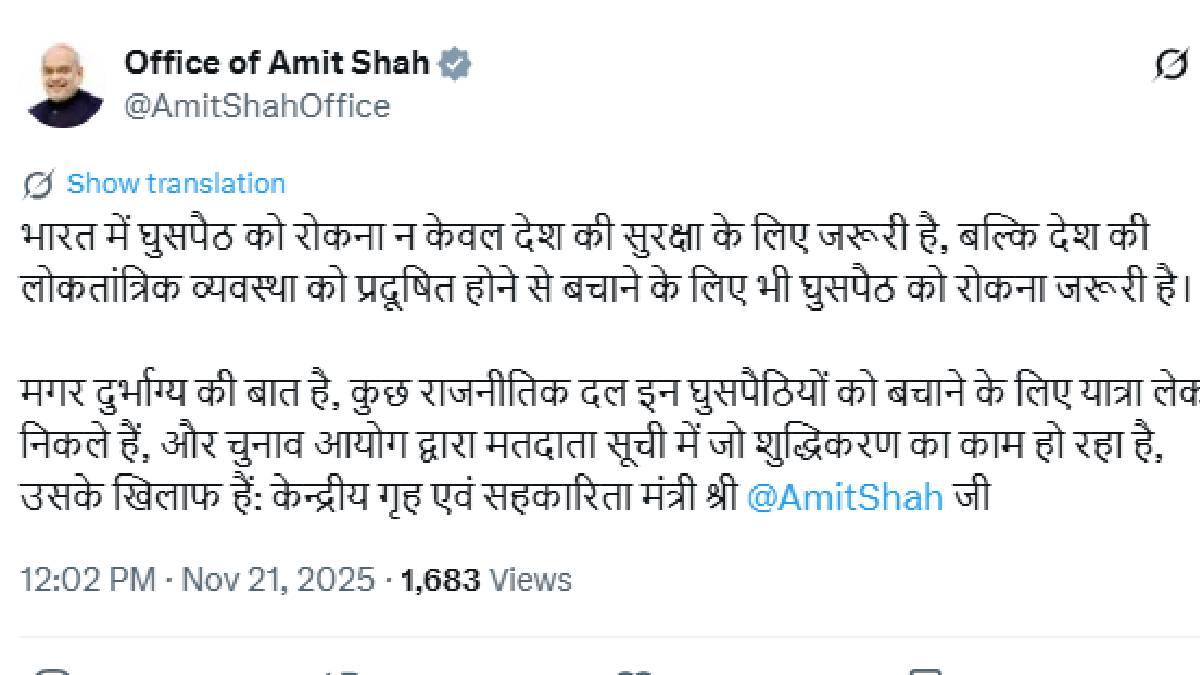The width and height of the screenshot is (1200, 675).
Task: Click the reply icon below the post
Action: coord(50,671)
